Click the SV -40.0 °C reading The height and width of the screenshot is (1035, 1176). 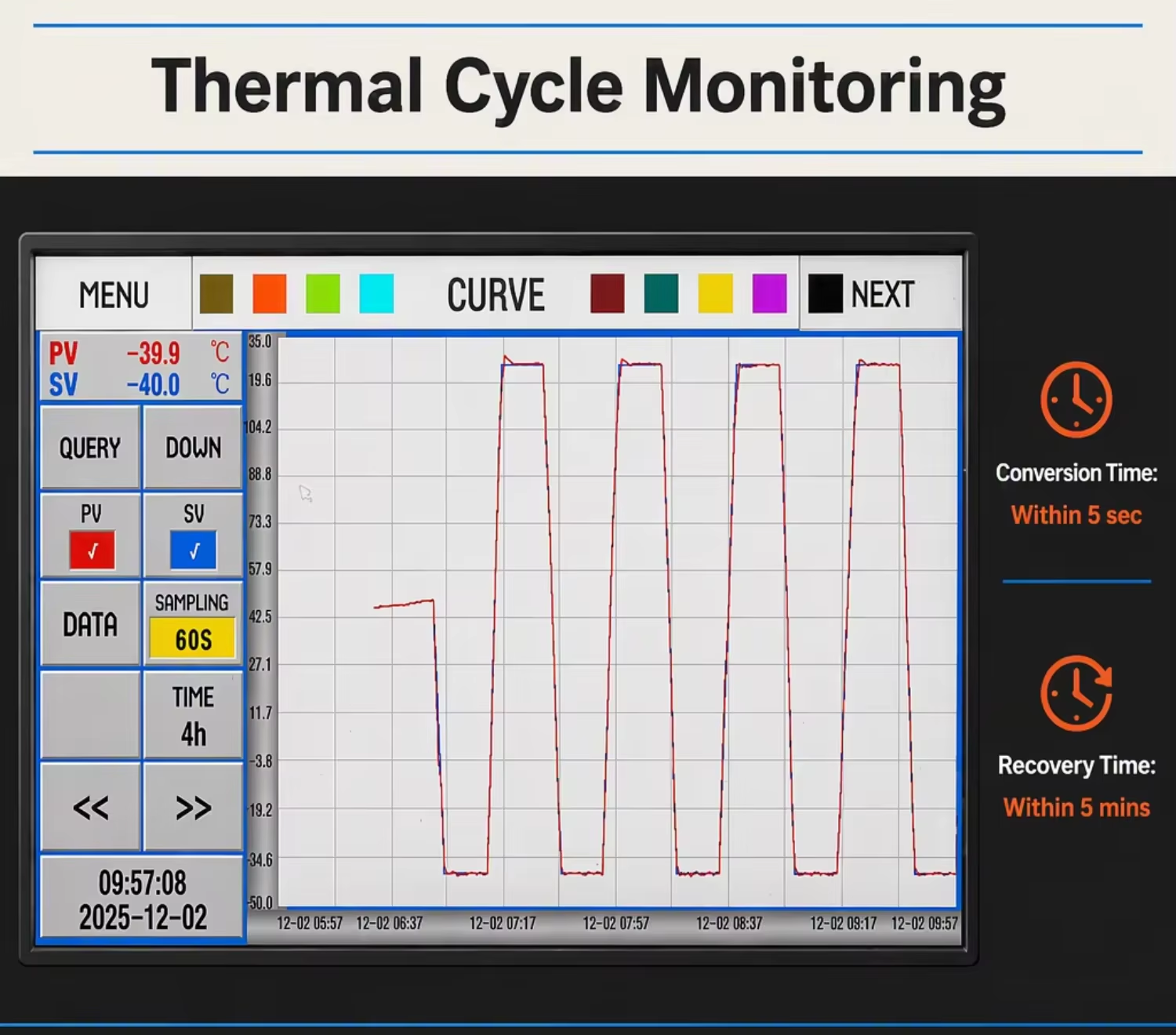point(140,385)
